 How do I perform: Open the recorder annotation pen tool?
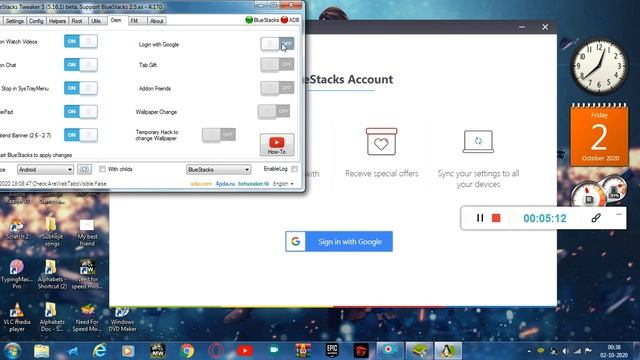pyautogui.click(x=596, y=218)
